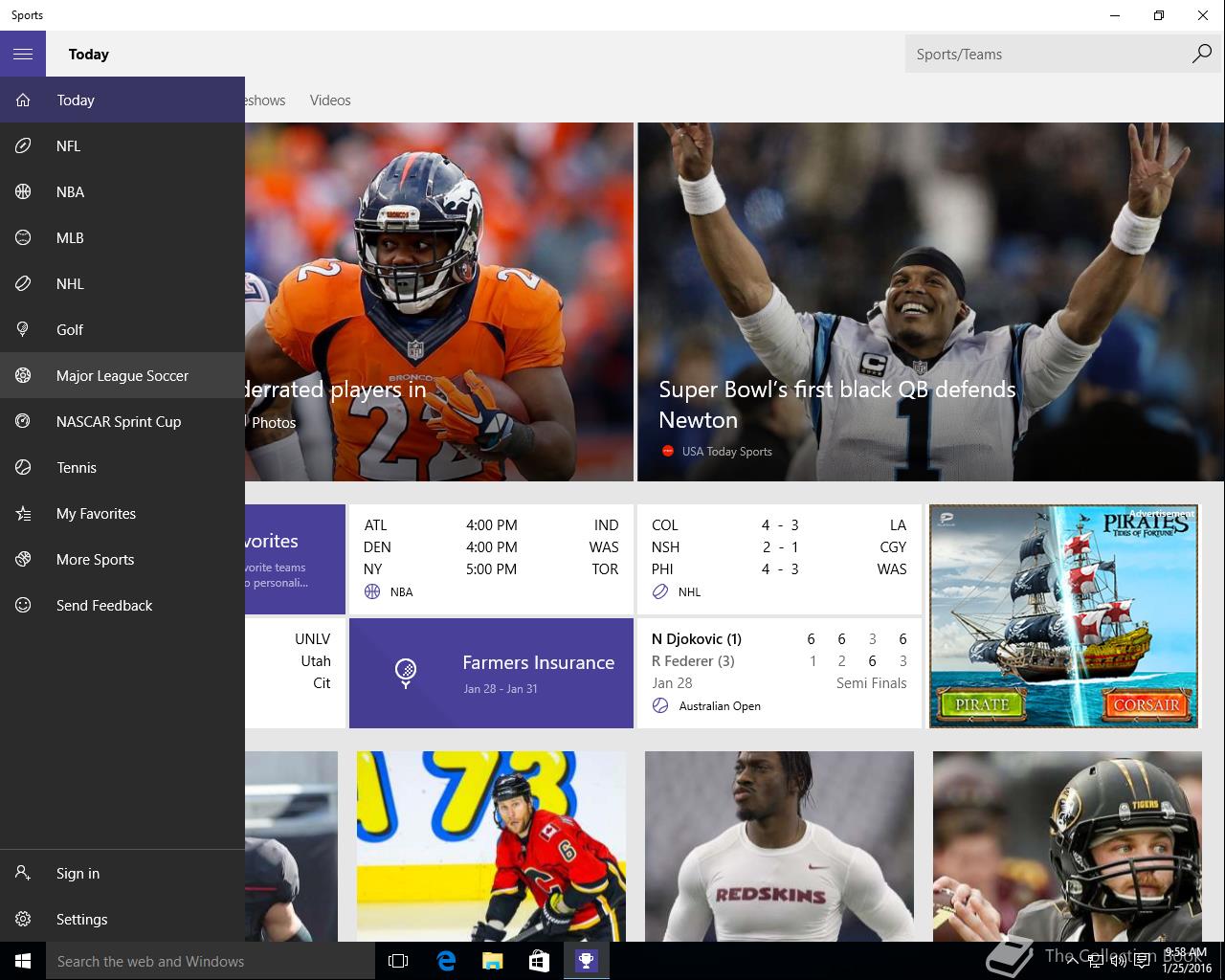Open the Redskins player article thumbnail
Screen dimensions: 1225x980
779,846
